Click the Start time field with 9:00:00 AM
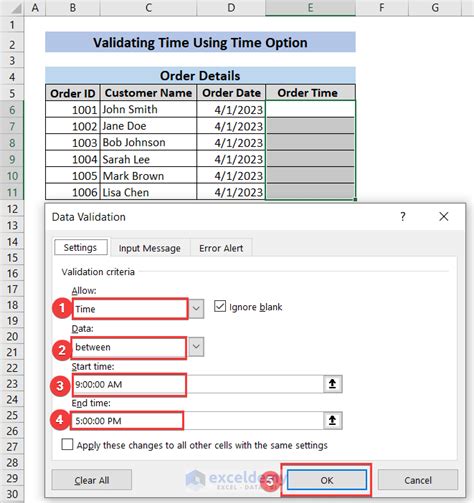The width and height of the screenshot is (474, 503). click(x=197, y=384)
